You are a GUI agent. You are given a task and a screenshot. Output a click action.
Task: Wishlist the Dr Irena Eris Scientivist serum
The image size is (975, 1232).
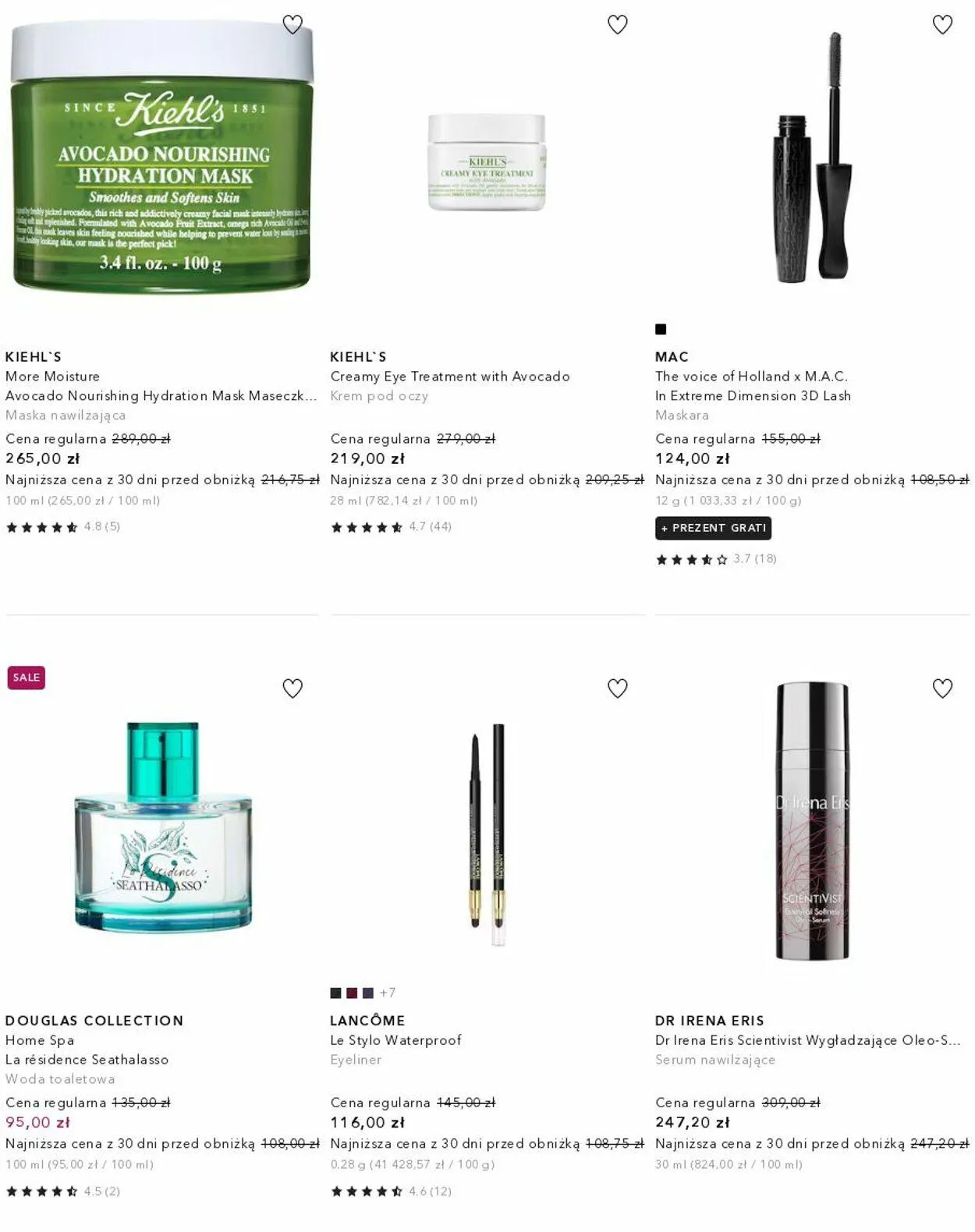[x=942, y=689]
